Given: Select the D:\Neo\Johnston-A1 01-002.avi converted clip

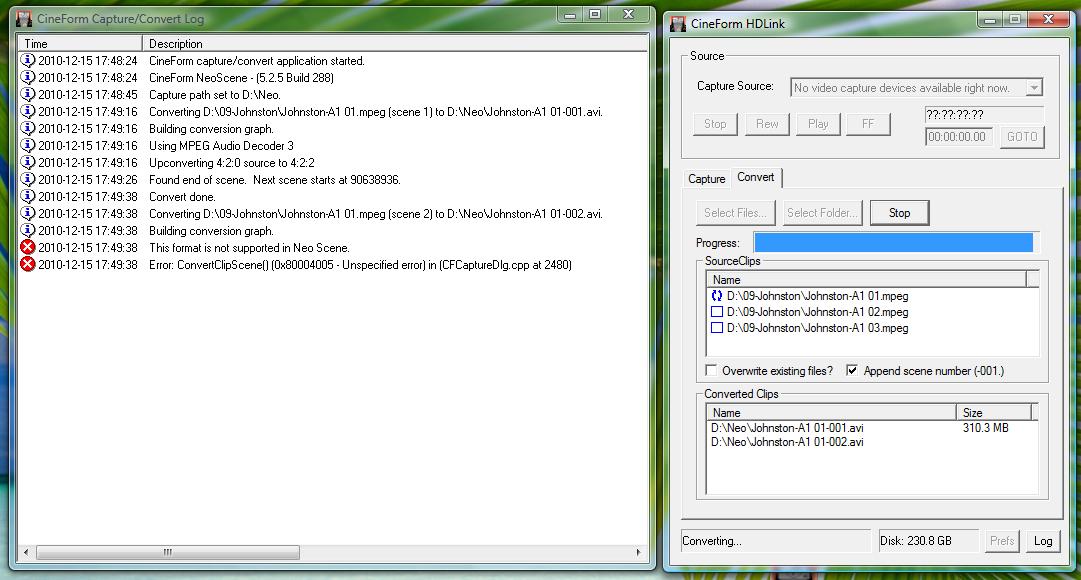Looking at the screenshot, I should (x=787, y=442).
